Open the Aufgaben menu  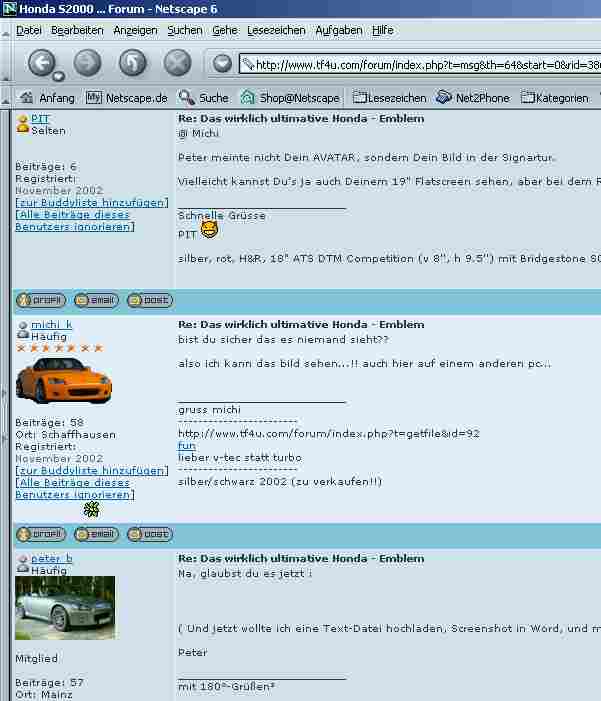pyautogui.click(x=338, y=30)
